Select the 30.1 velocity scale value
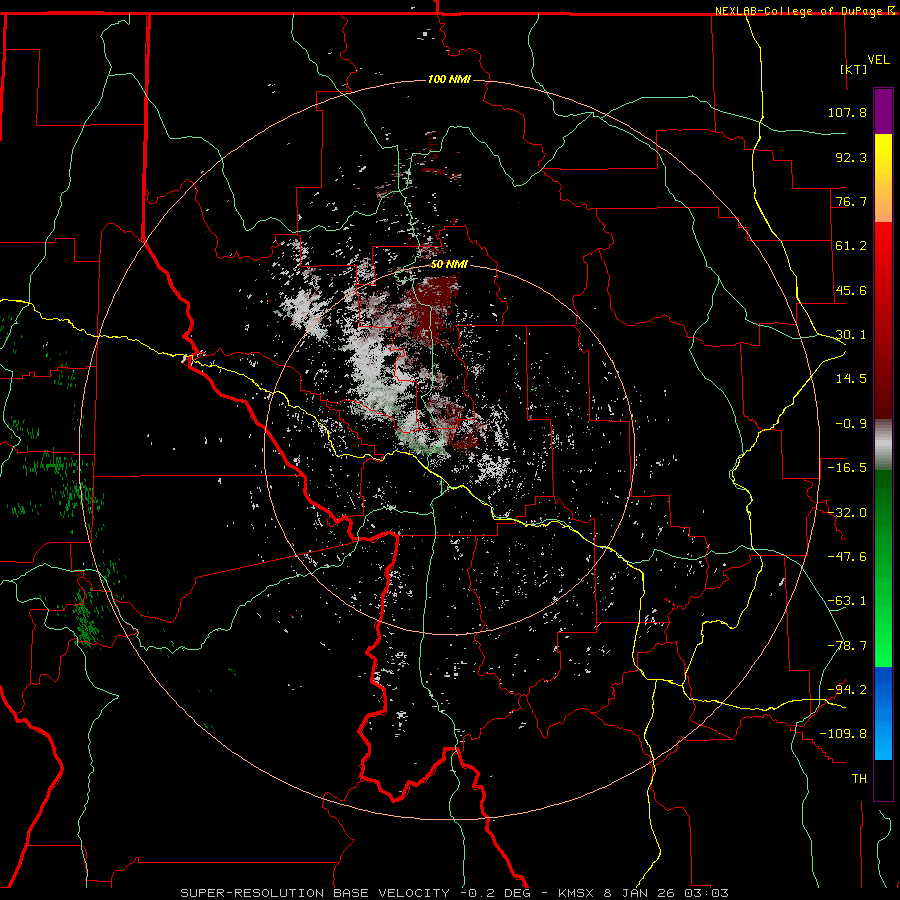This screenshot has width=900, height=900. click(851, 335)
